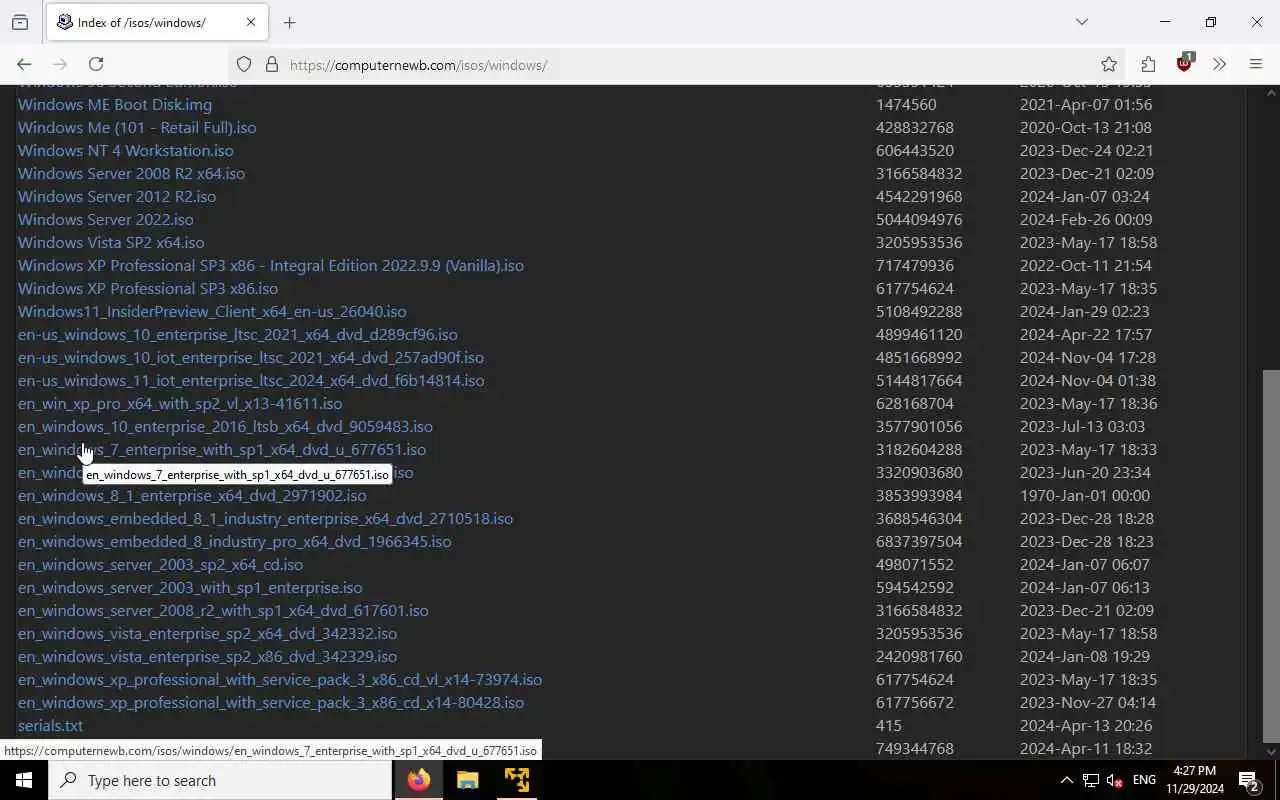Screen dimensions: 1280x800
Task: Open the taskbar clock and date
Action: point(1195,780)
